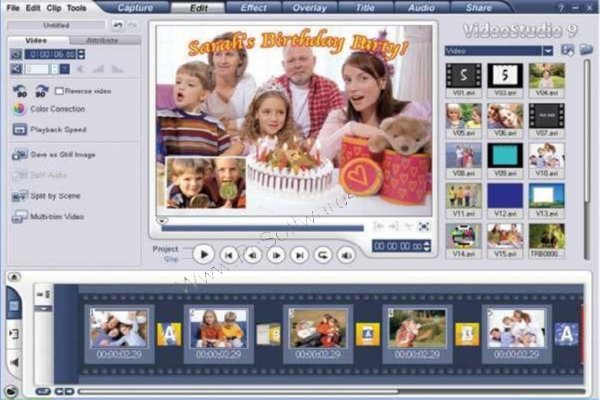Apply fade-in to clip audio

[x=98, y=69]
